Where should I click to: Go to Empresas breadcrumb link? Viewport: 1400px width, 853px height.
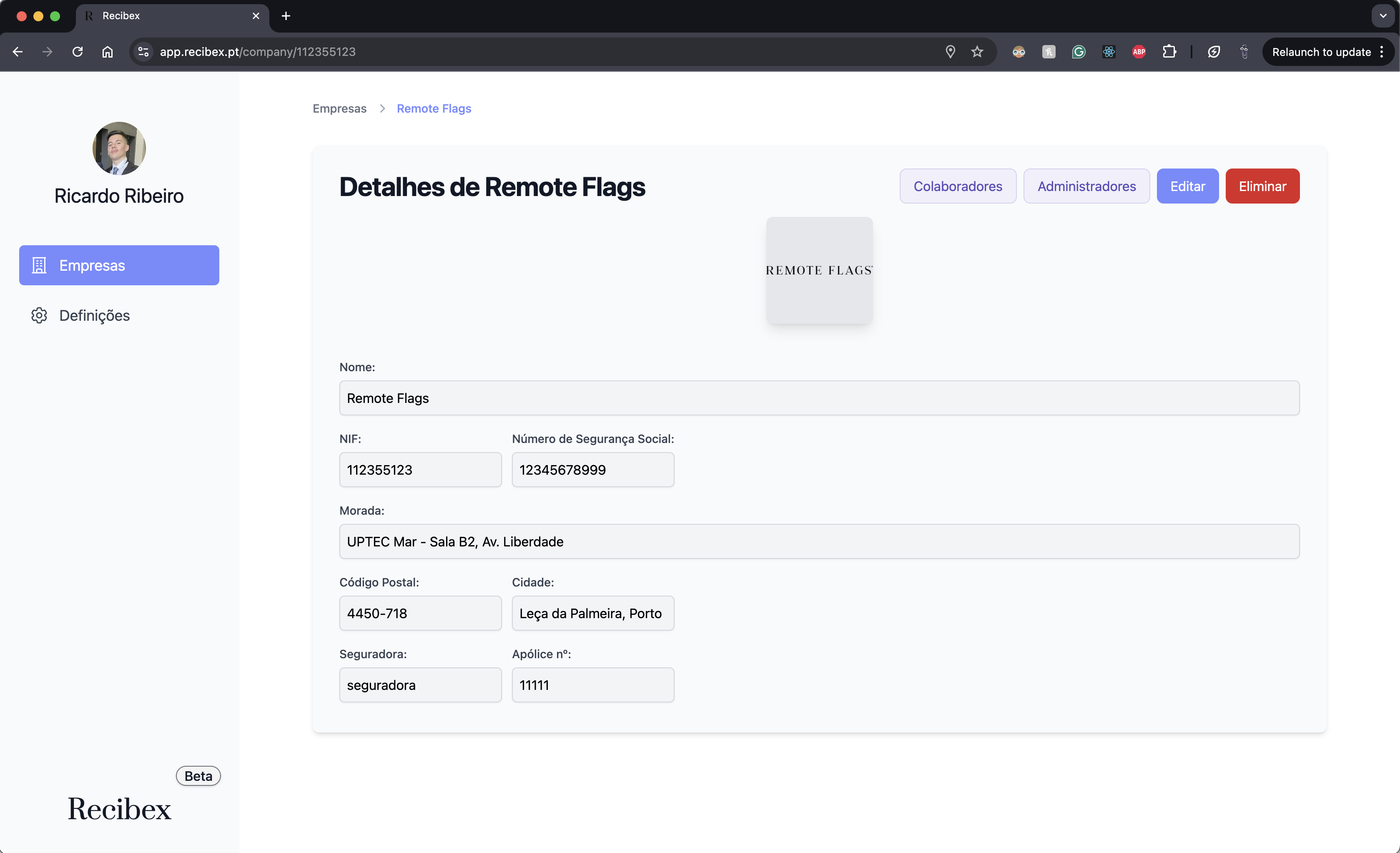(x=340, y=108)
